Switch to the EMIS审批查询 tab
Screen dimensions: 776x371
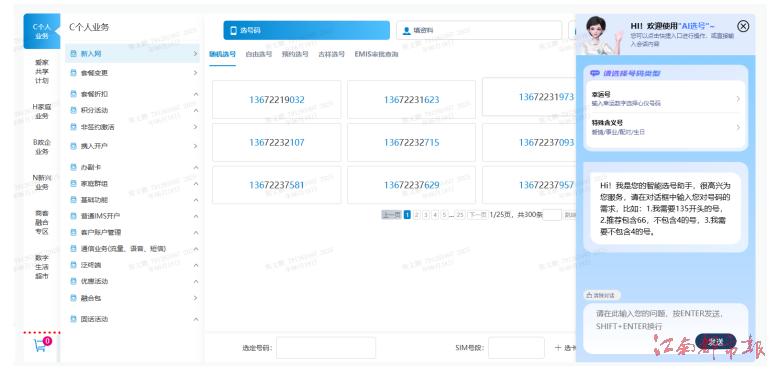pos(376,54)
